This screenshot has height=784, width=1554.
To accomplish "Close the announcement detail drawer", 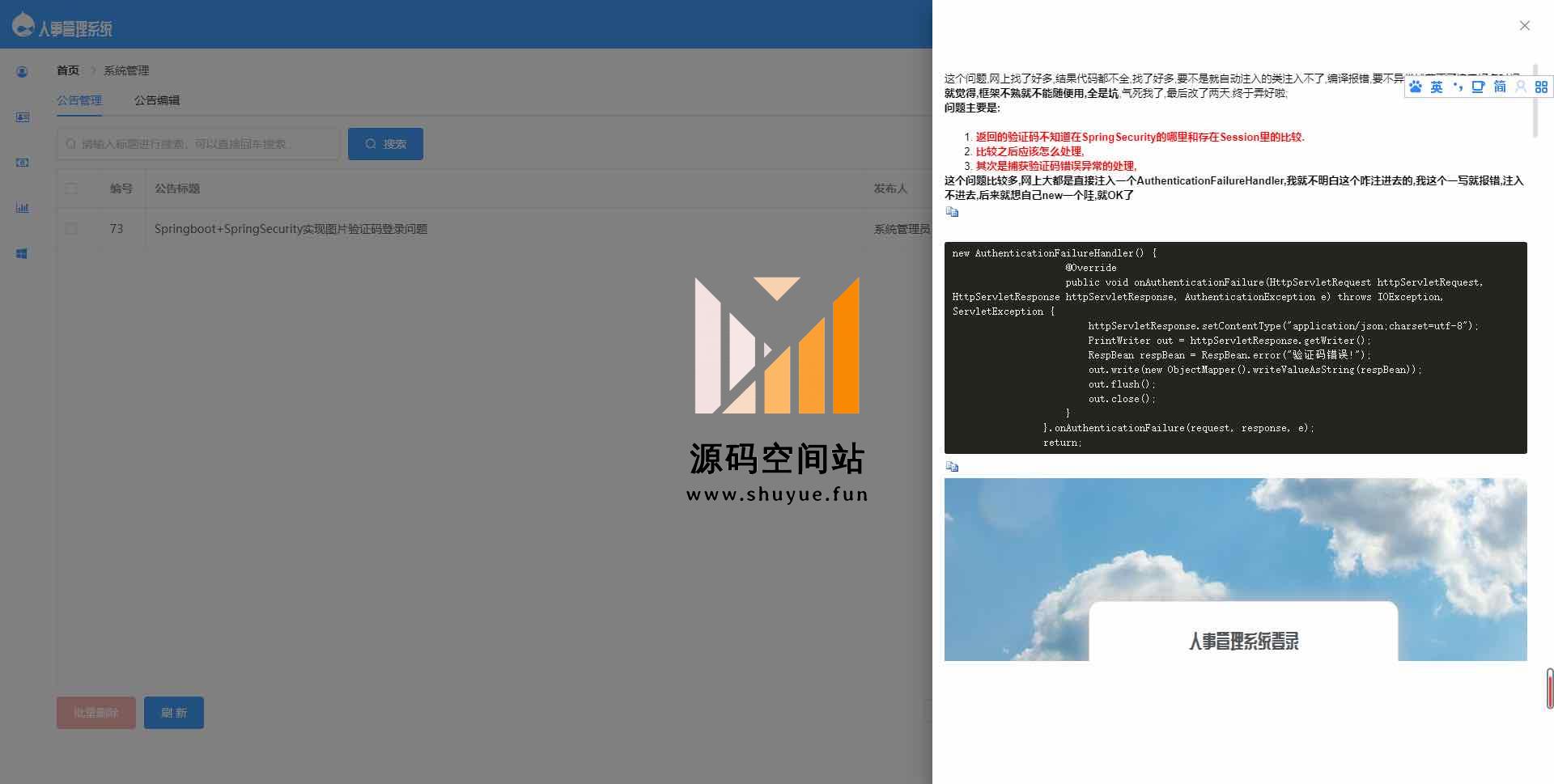I will click(1524, 25).
